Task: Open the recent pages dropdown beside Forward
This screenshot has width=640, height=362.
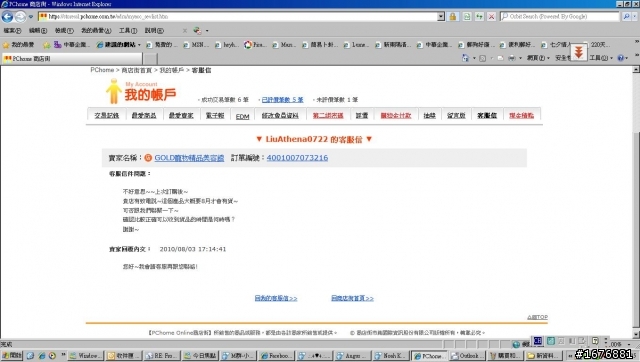Action: [31, 17]
